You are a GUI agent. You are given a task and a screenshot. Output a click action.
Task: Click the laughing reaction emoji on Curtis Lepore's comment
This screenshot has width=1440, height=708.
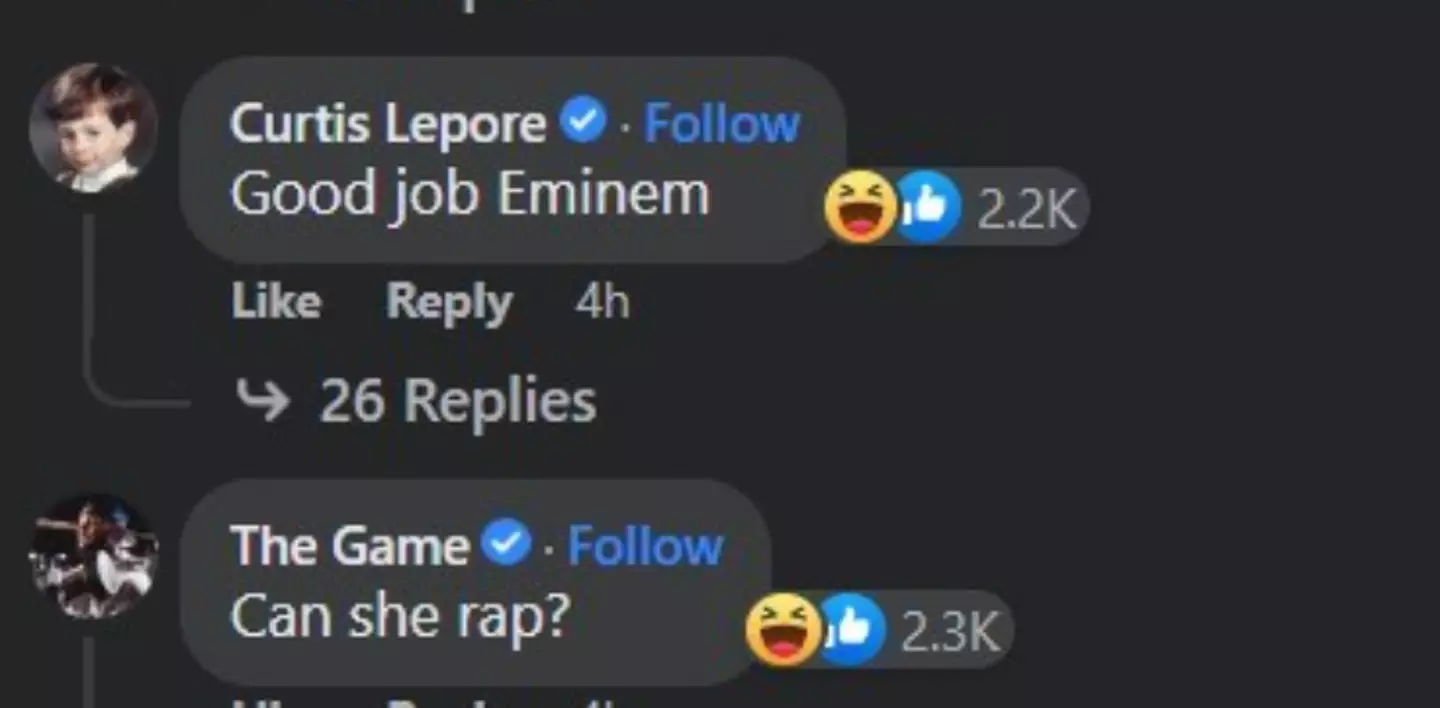coord(858,208)
